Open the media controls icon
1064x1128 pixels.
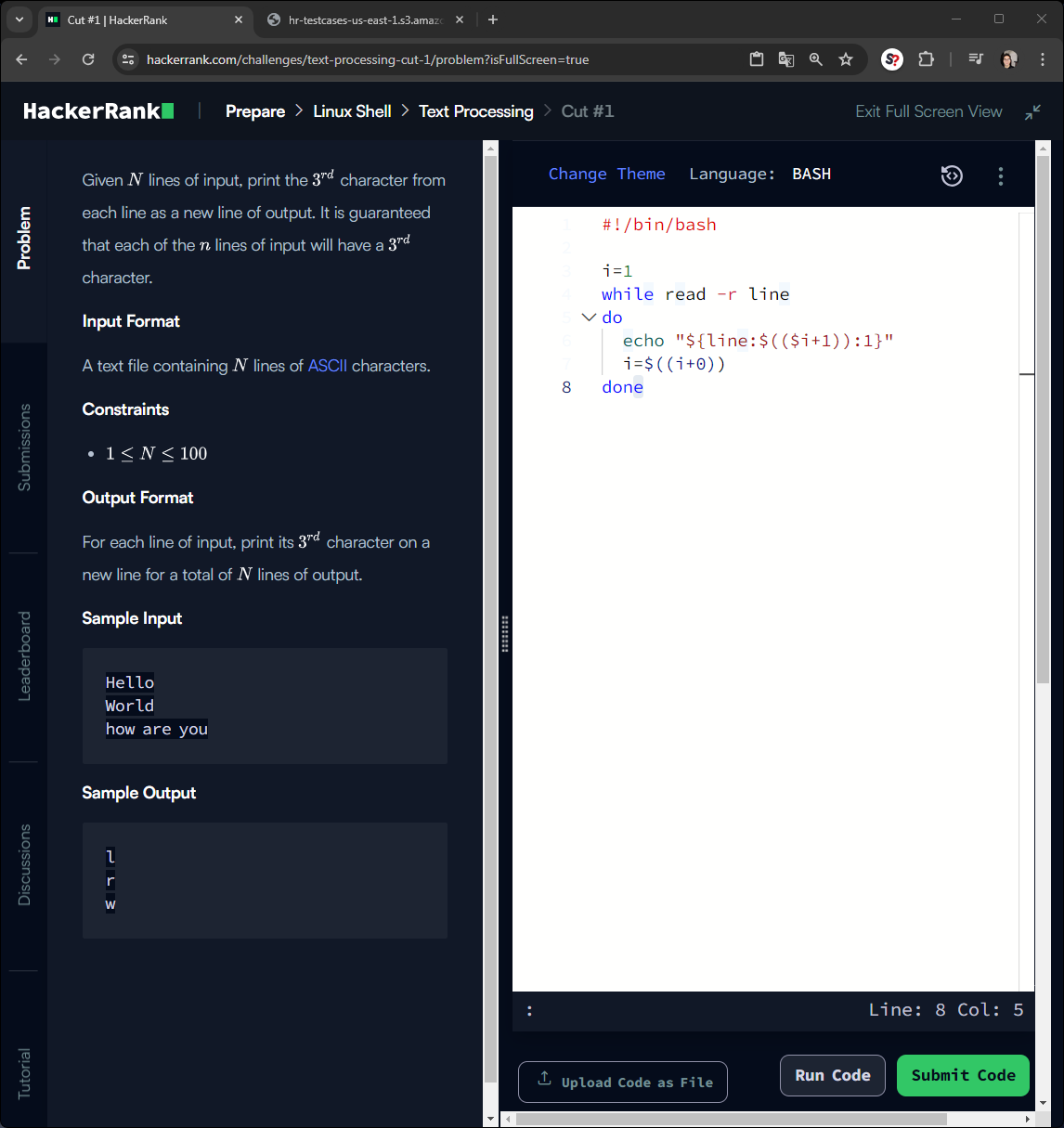976,59
